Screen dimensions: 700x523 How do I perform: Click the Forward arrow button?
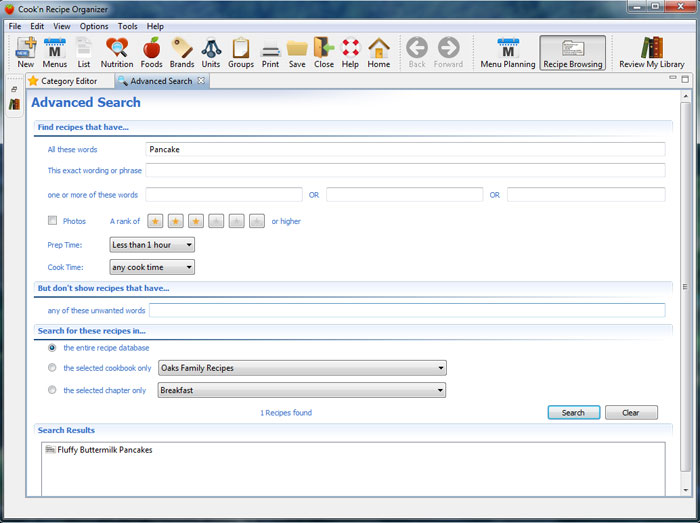click(x=448, y=53)
